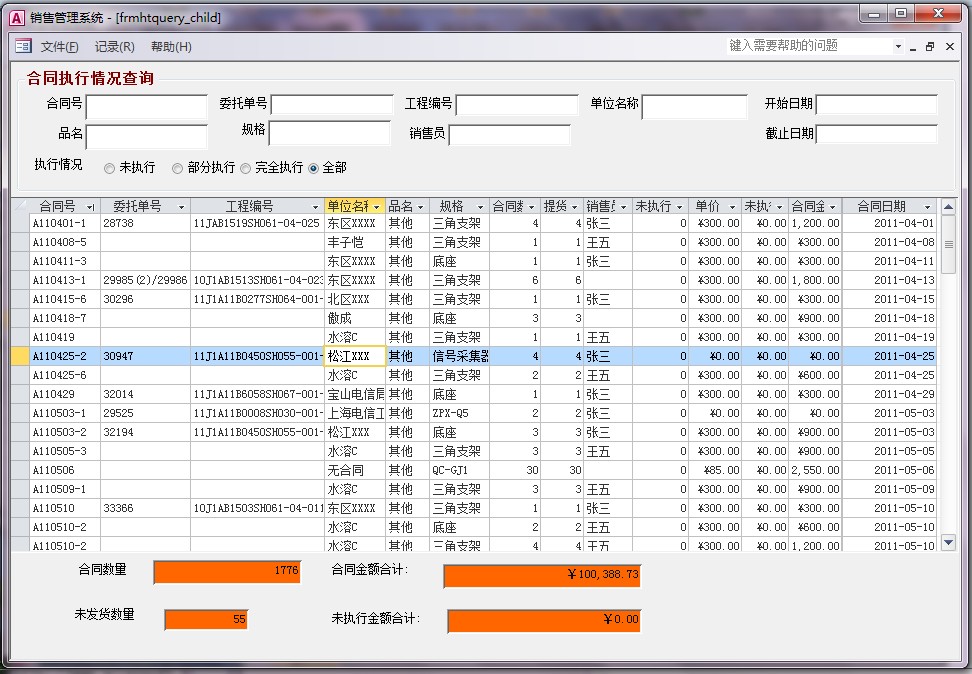Image resolution: width=972 pixels, height=674 pixels.
Task: Open 品名 column filter dropdown
Action: point(420,207)
